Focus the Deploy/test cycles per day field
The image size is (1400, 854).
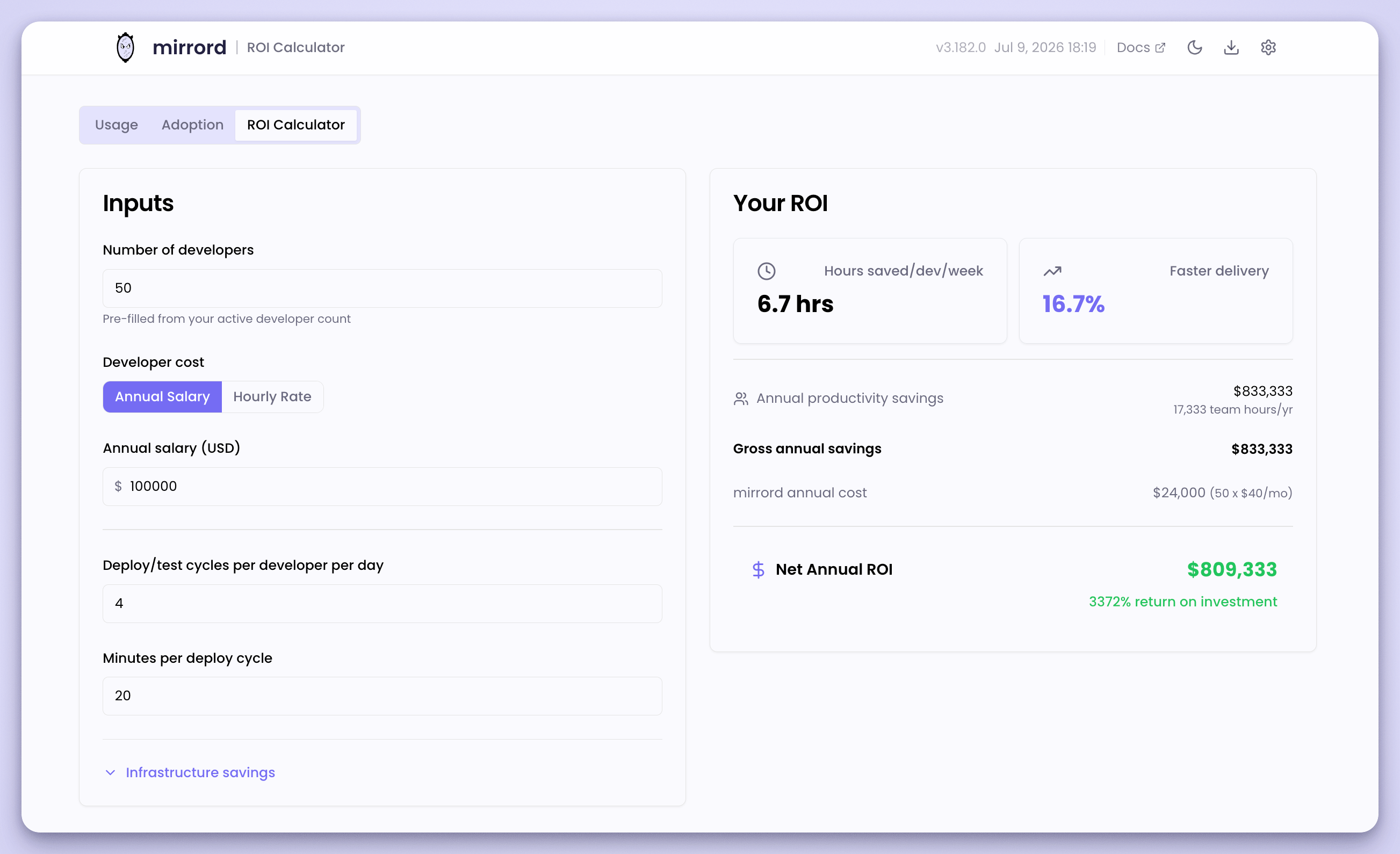pos(383,603)
